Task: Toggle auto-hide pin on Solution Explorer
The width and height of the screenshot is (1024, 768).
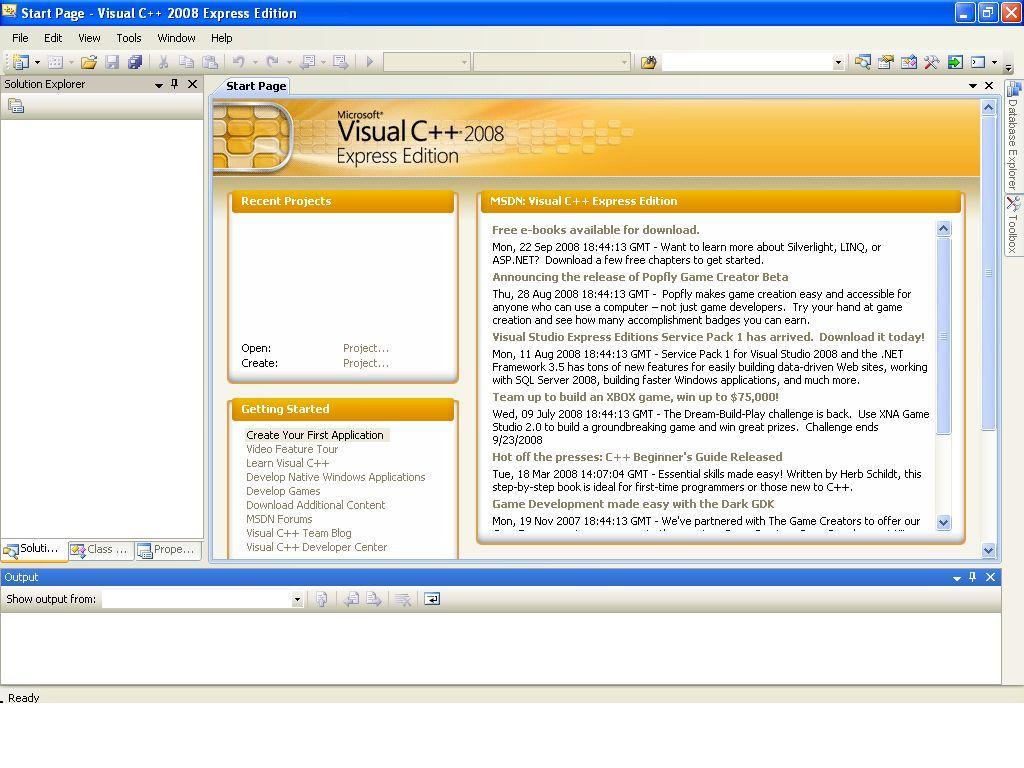Action: pyautogui.click(x=174, y=84)
